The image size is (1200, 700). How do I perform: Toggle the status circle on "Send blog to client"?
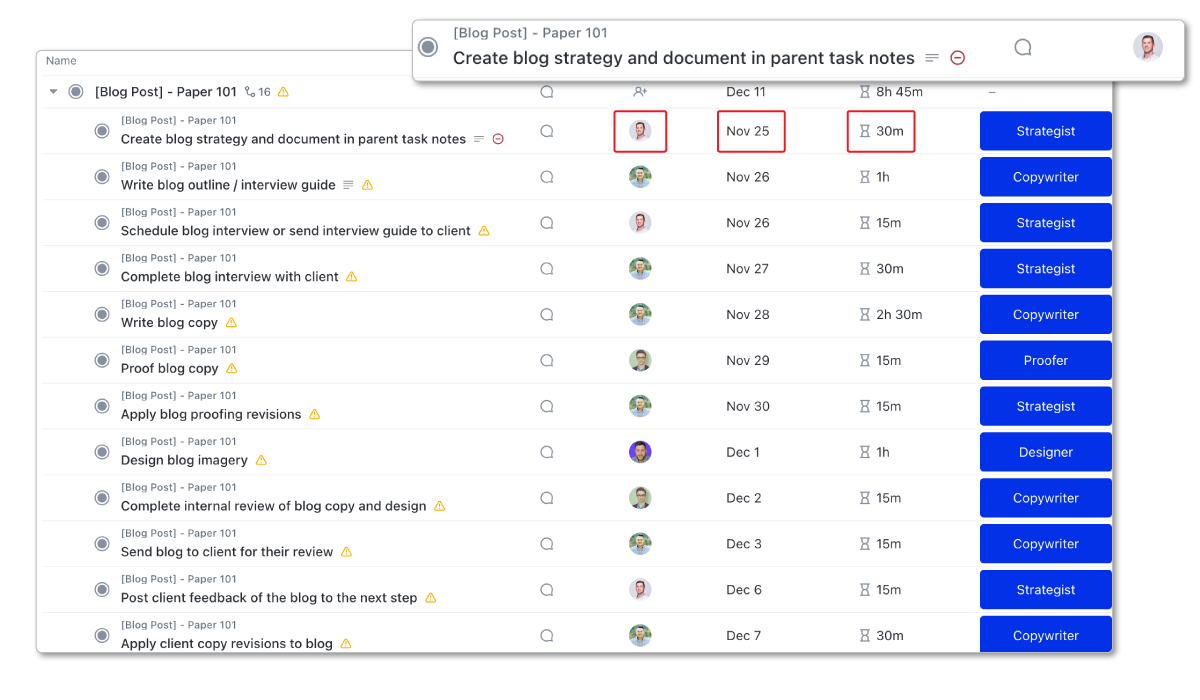(101, 543)
